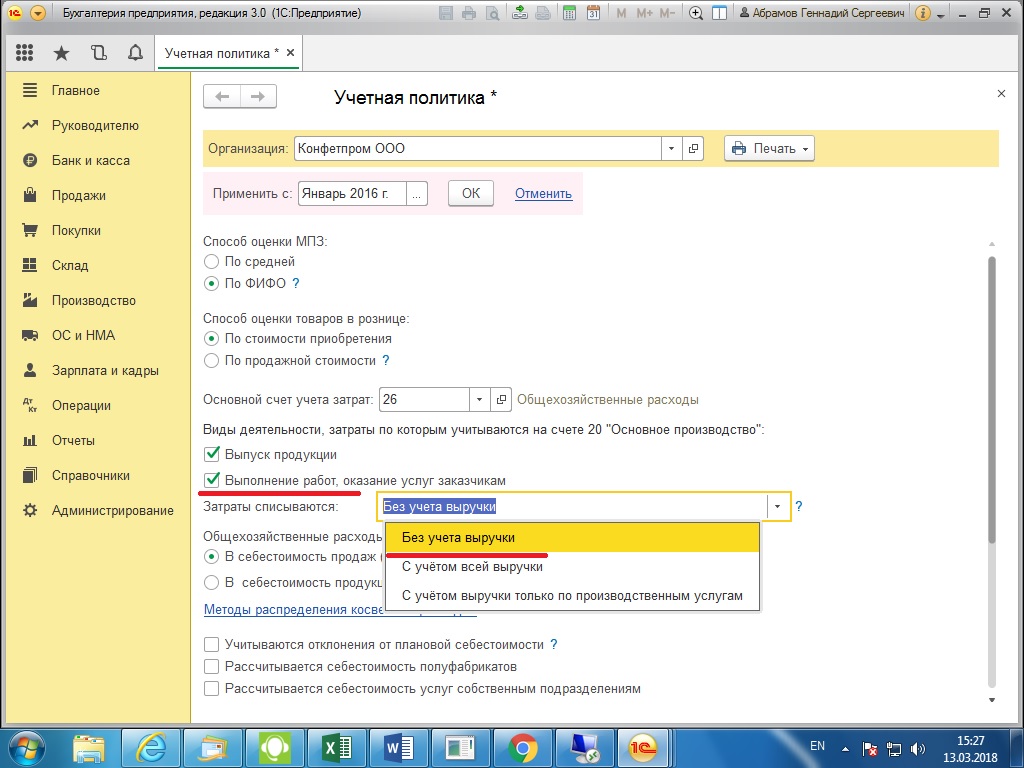This screenshot has width=1024, height=768.
Task: Click the vertical scrollbar of the form
Action: coord(991,400)
